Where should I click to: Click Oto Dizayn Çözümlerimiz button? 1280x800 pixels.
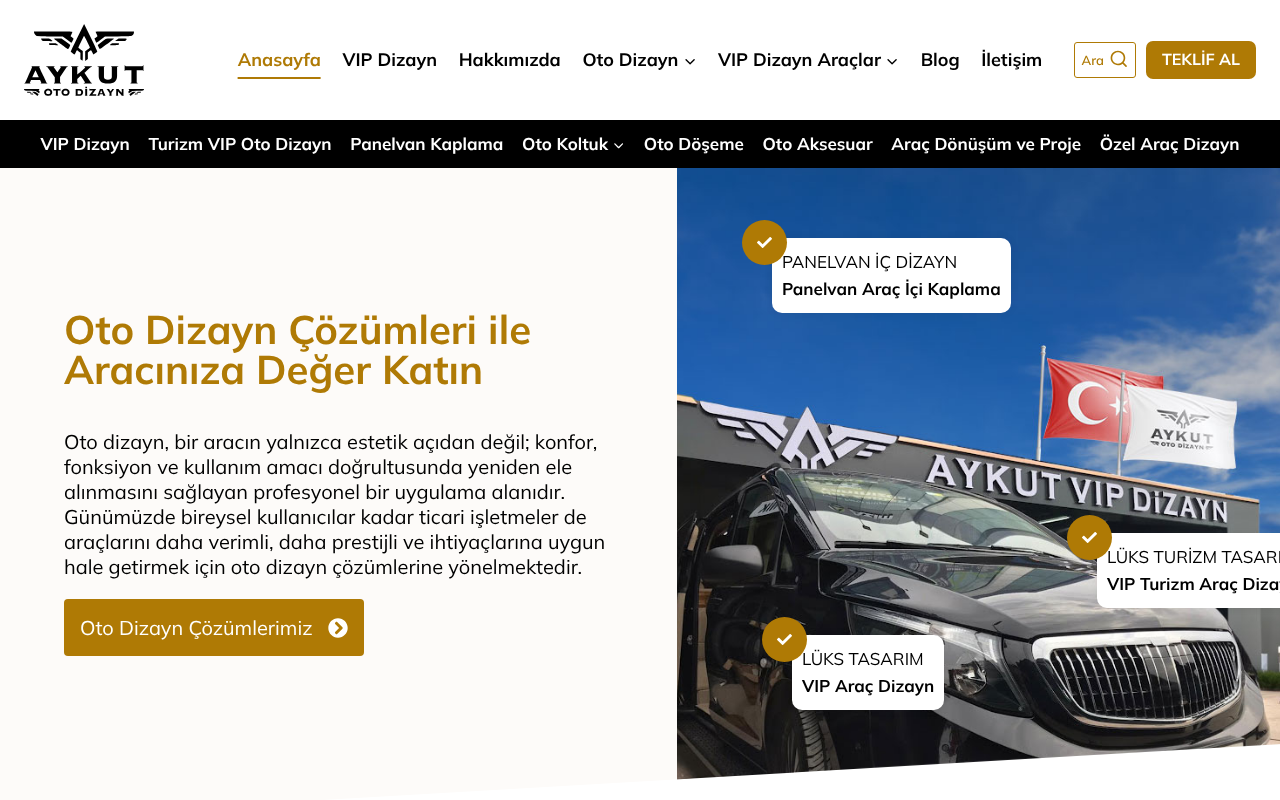tap(214, 628)
